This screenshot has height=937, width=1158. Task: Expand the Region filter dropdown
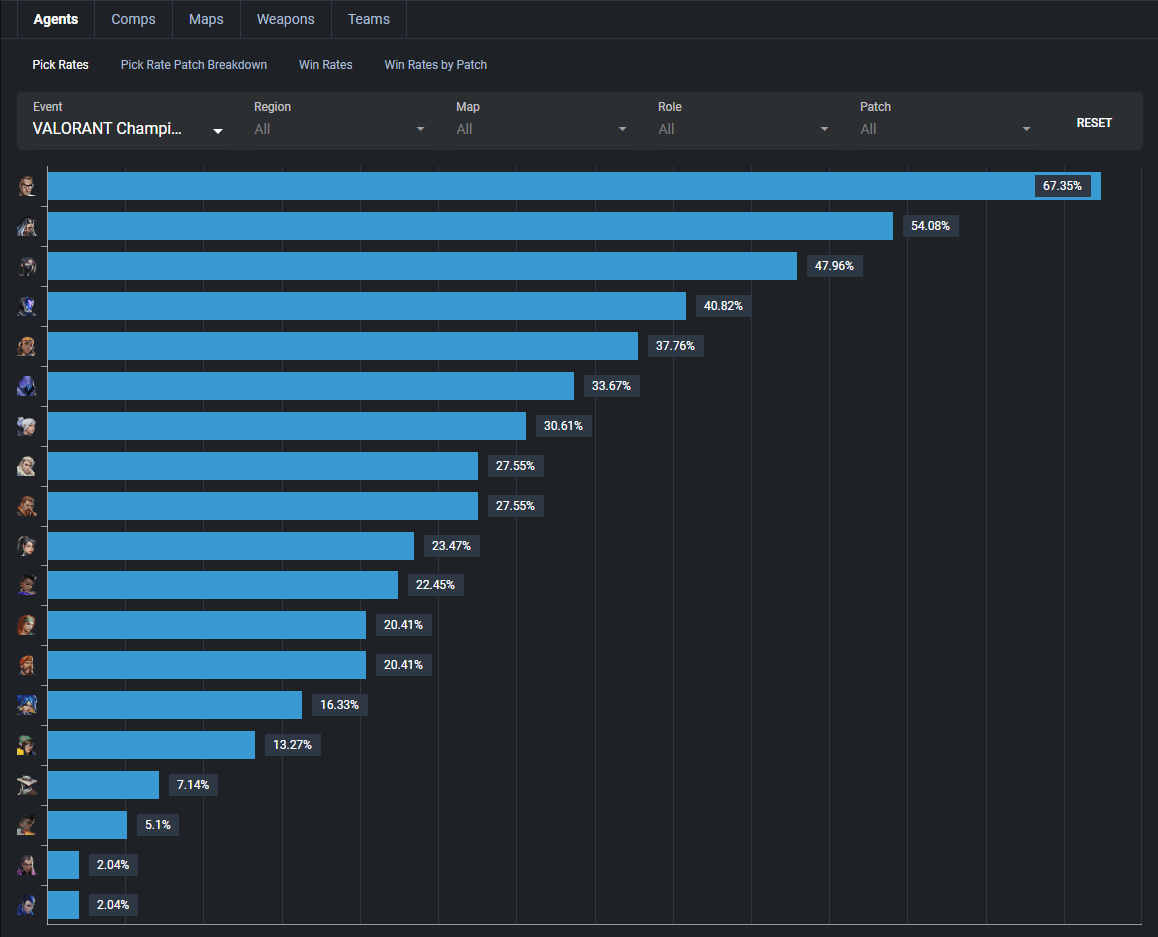[340, 128]
